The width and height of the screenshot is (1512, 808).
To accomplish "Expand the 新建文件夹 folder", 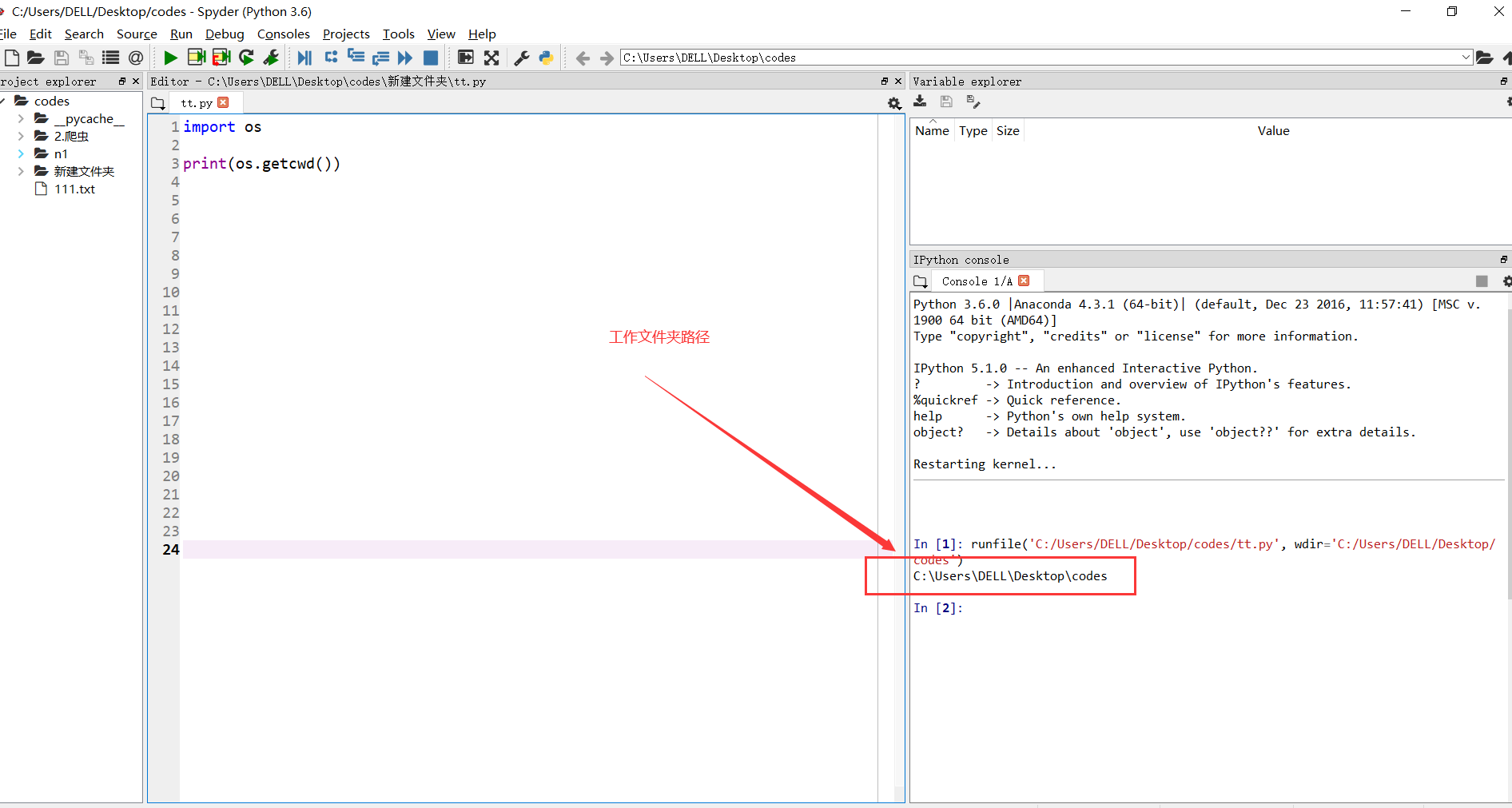I will [21, 171].
